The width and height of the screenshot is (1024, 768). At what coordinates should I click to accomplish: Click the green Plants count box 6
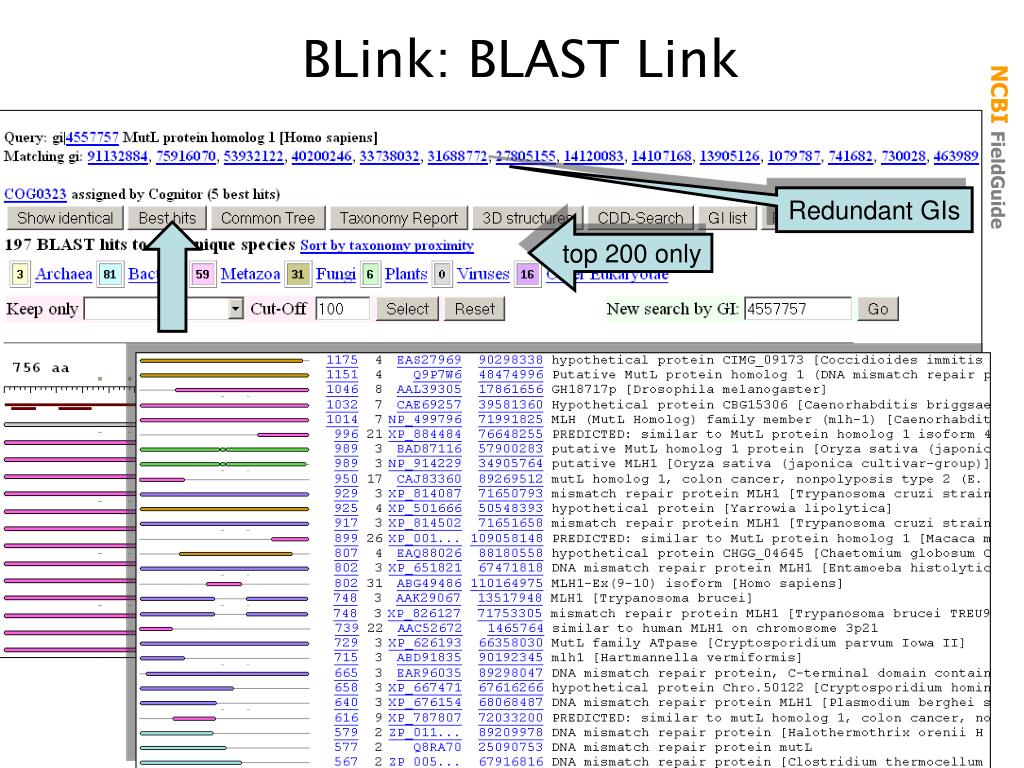pos(370,274)
